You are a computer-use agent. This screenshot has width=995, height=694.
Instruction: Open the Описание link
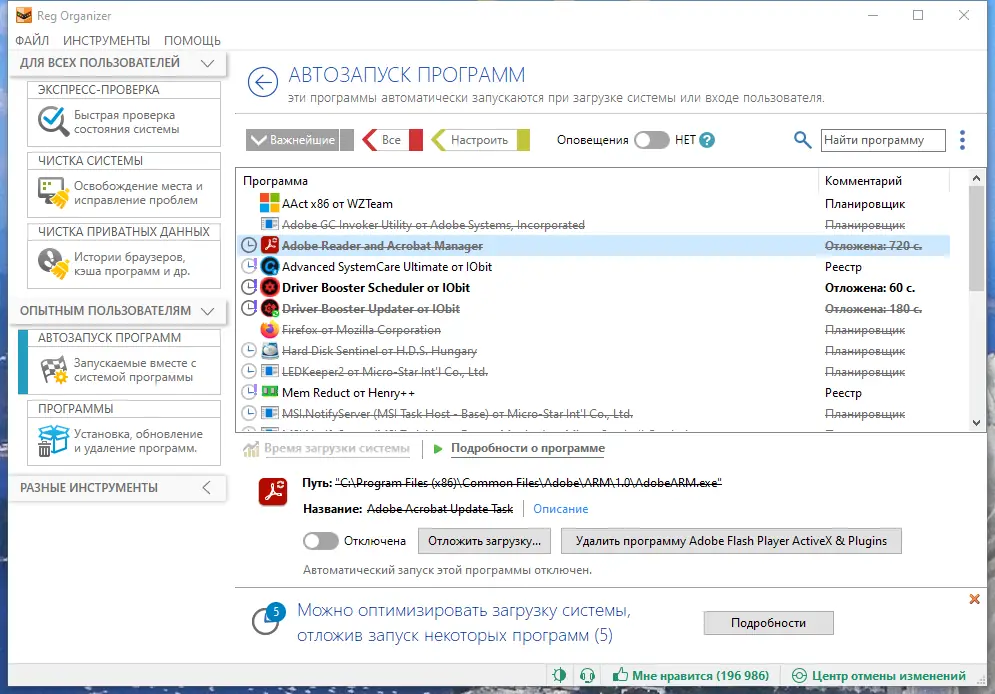560,509
